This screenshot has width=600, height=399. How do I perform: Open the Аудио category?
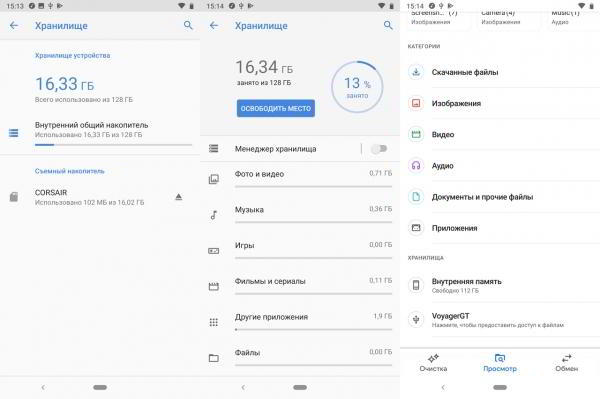point(500,166)
